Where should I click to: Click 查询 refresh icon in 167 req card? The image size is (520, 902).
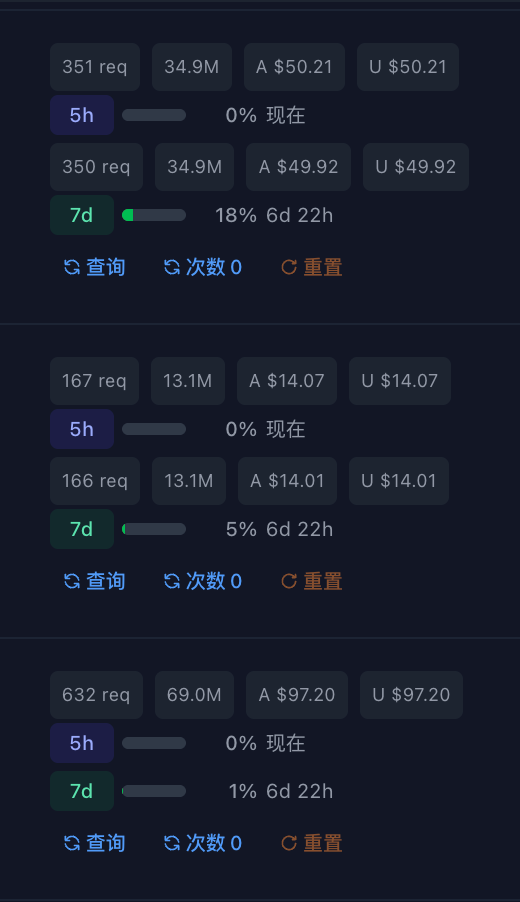point(72,581)
